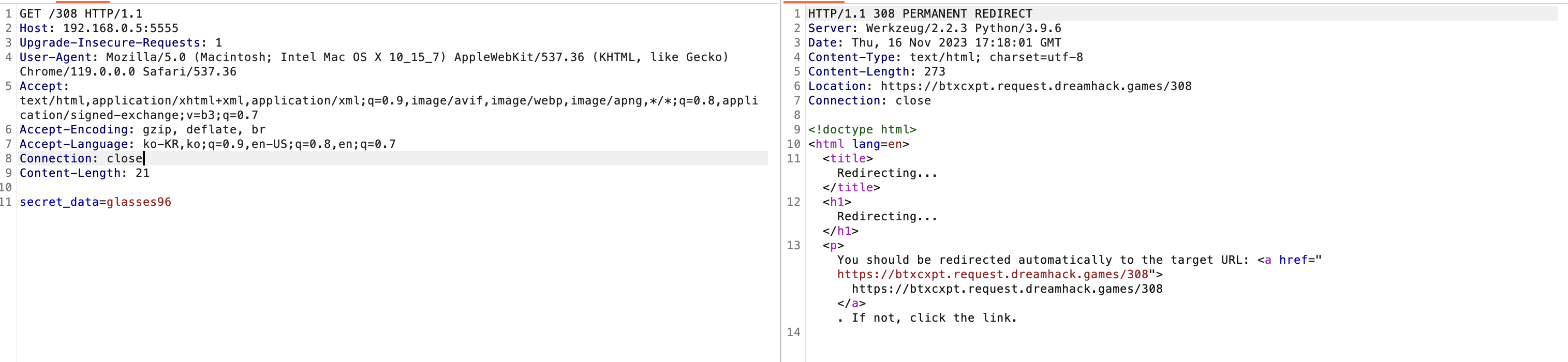
Task: Click the Content-Type text/html response header
Action: pos(945,57)
